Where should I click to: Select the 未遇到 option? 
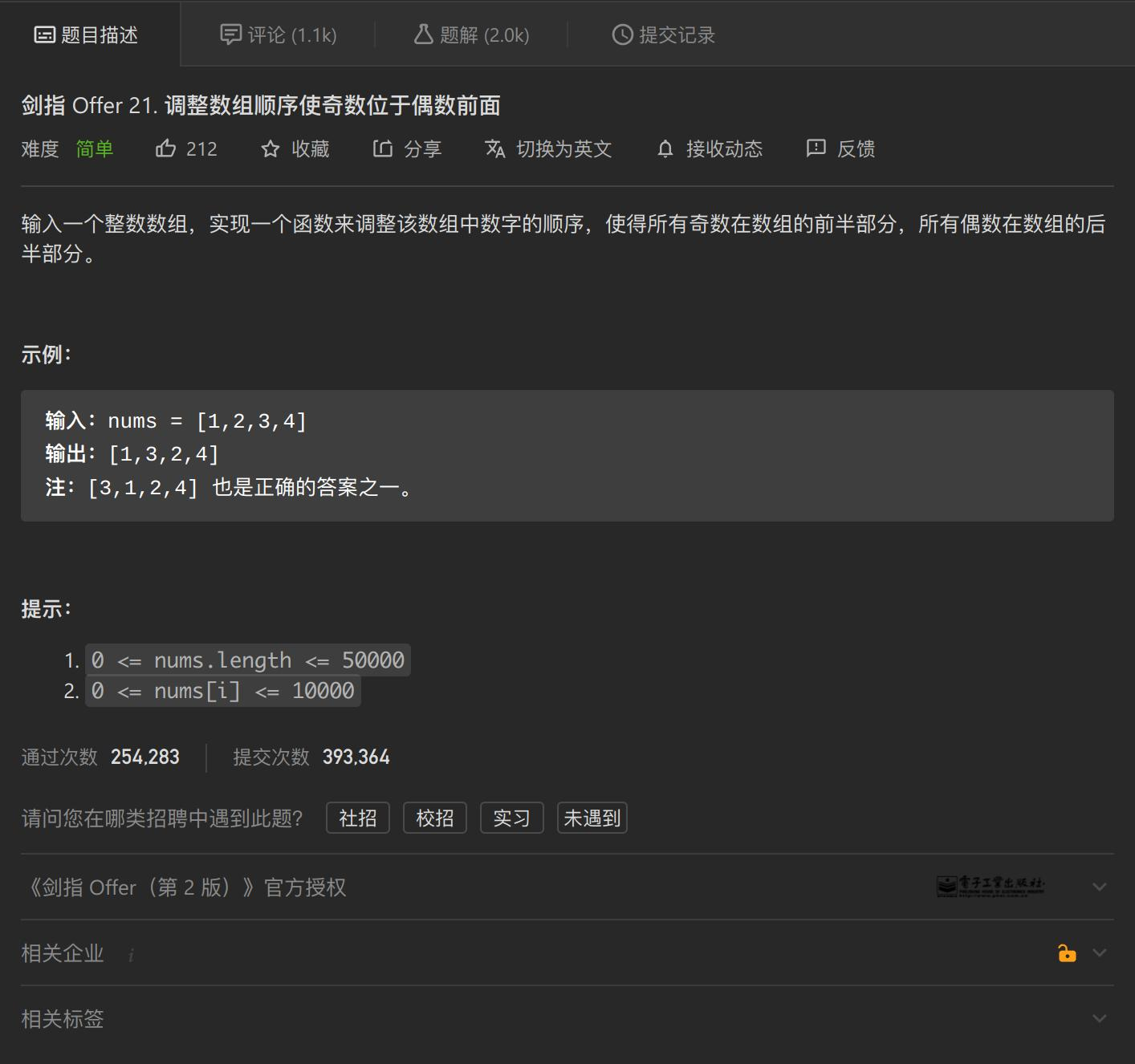point(592,818)
